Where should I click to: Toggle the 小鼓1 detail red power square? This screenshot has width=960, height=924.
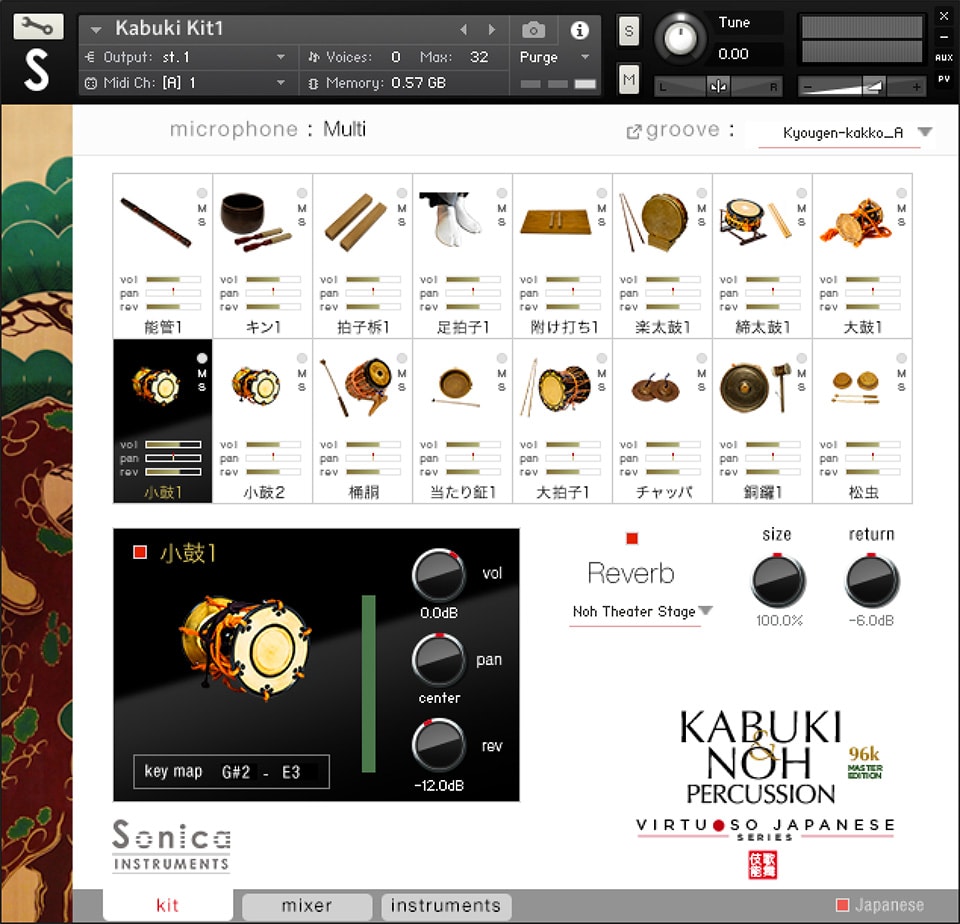140,552
